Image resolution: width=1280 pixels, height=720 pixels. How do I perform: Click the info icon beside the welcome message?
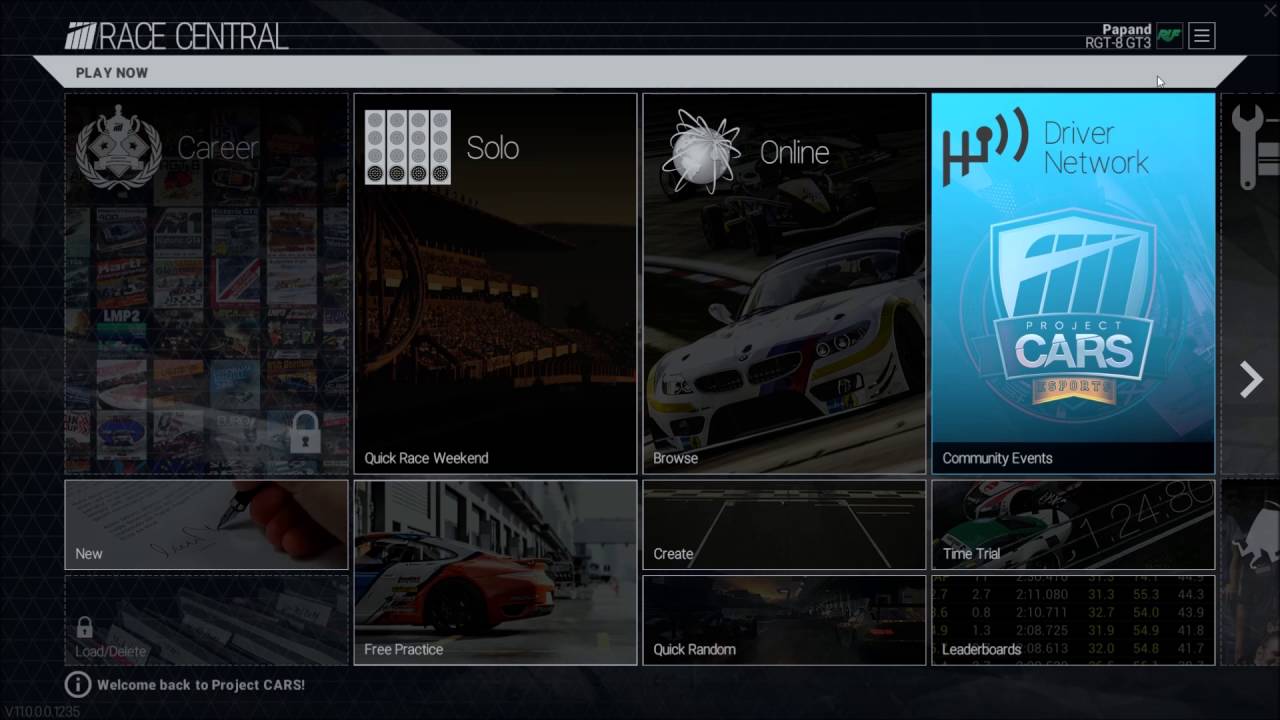click(x=77, y=684)
